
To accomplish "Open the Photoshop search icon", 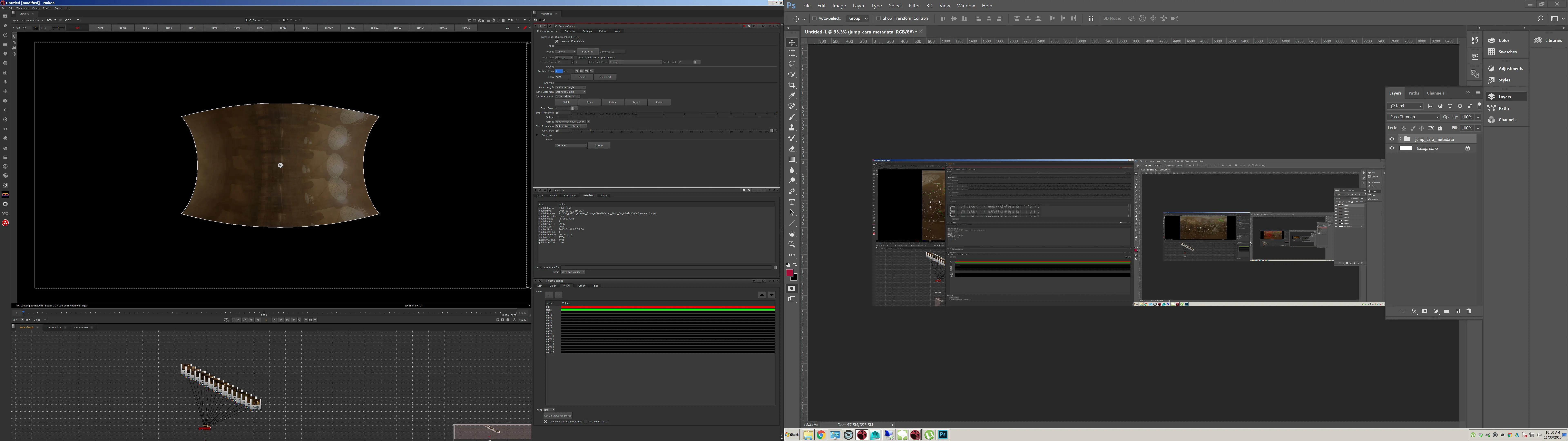I will (x=1541, y=18).
